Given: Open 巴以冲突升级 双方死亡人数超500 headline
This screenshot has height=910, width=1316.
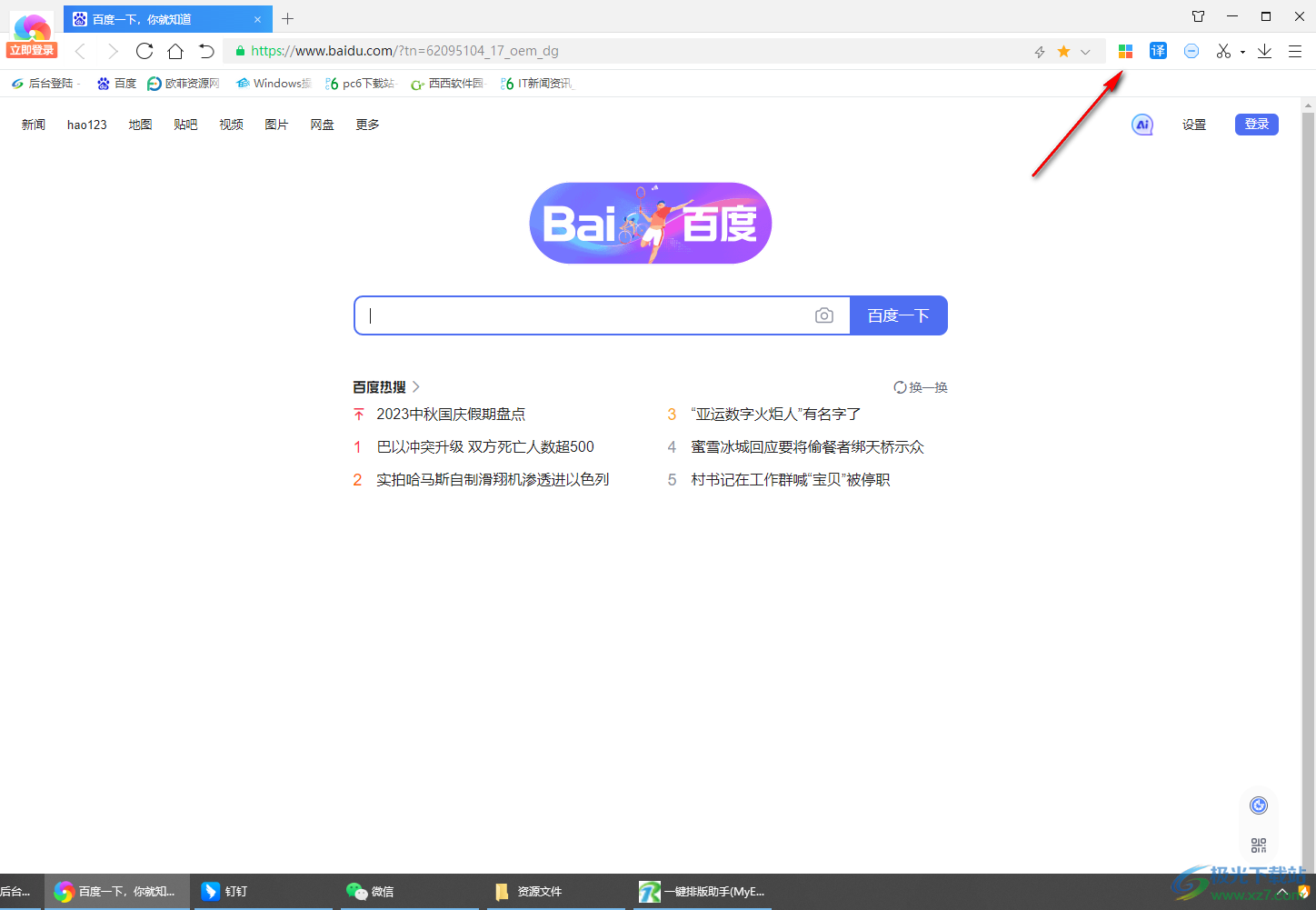Looking at the screenshot, I should click(485, 447).
